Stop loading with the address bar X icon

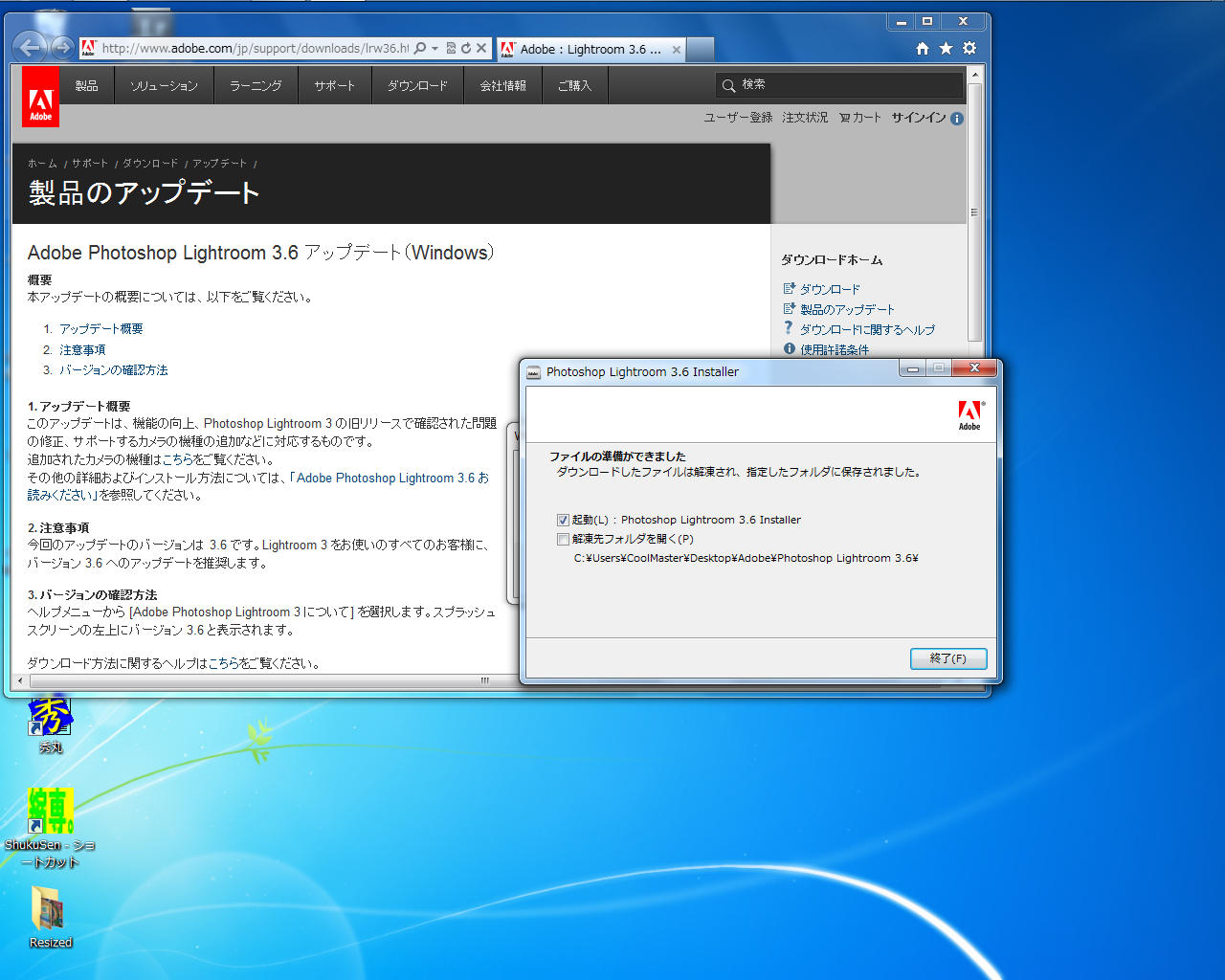tap(481, 48)
